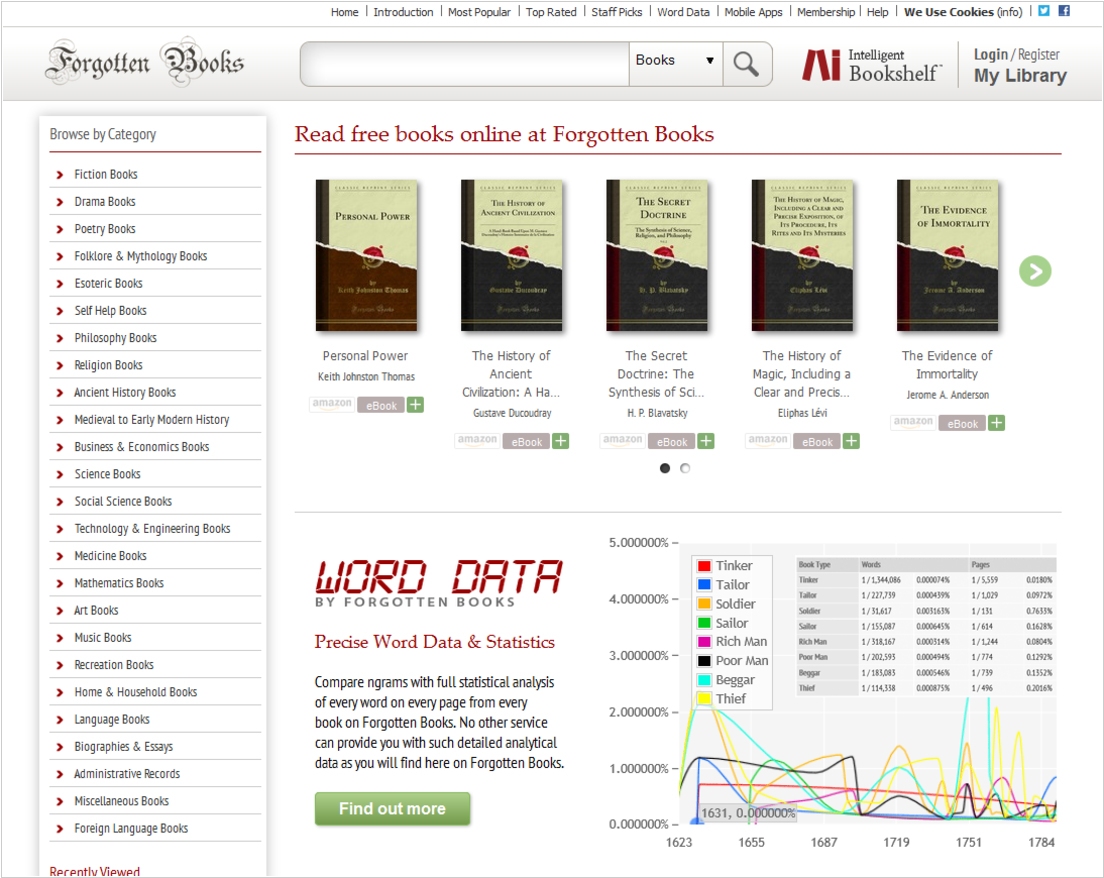Open Most Popular in top menu
The image size is (1104, 878).
coord(479,12)
